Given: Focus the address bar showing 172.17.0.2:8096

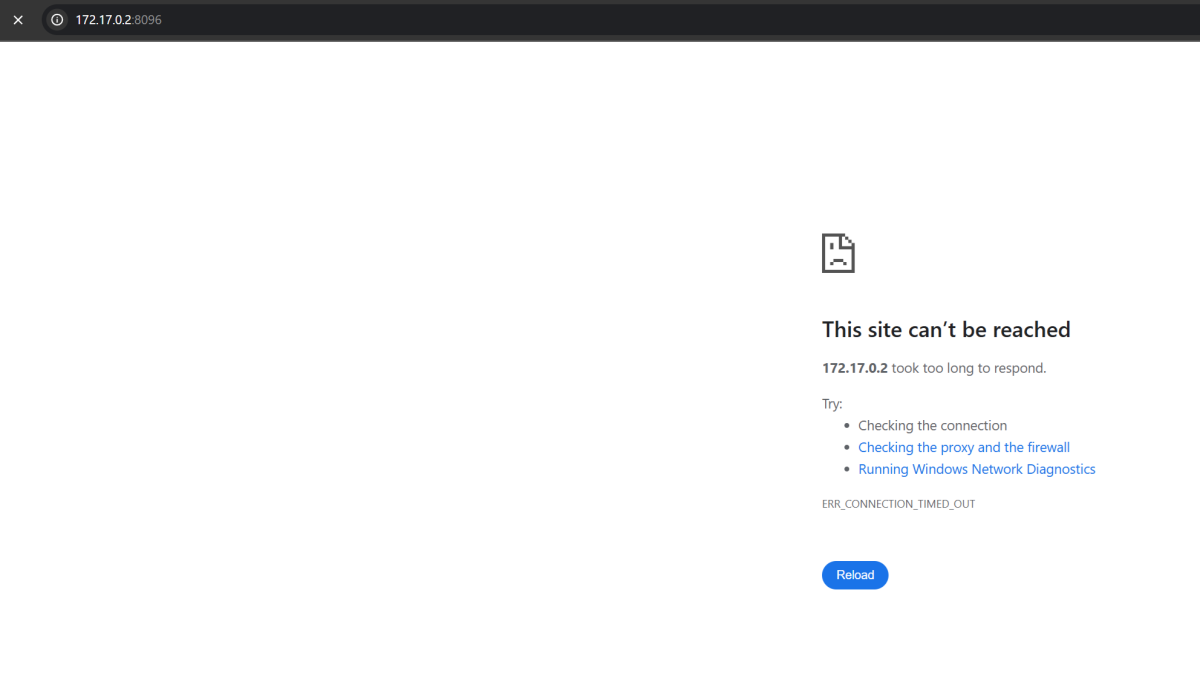Looking at the screenshot, I should tap(620, 19).
